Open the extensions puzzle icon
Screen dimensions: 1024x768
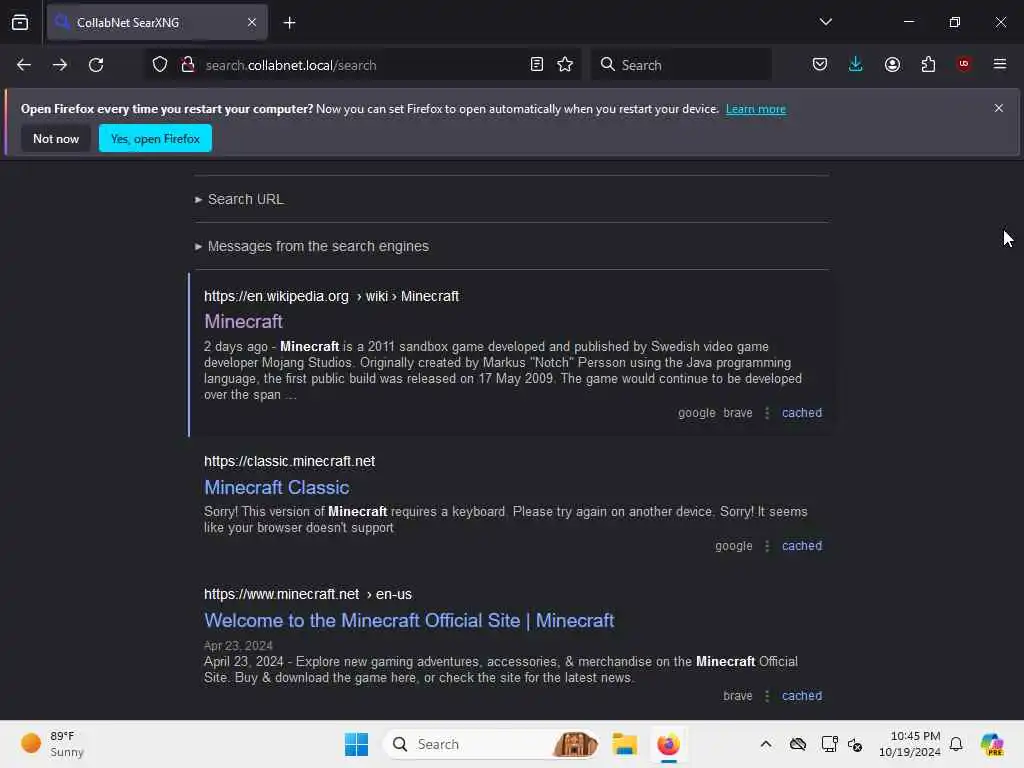tap(928, 64)
